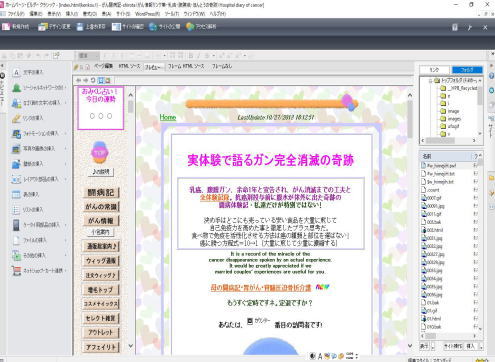Screen dimensions: 495x362
Task: Click the がん情報 navigation button
Action: click(101, 221)
